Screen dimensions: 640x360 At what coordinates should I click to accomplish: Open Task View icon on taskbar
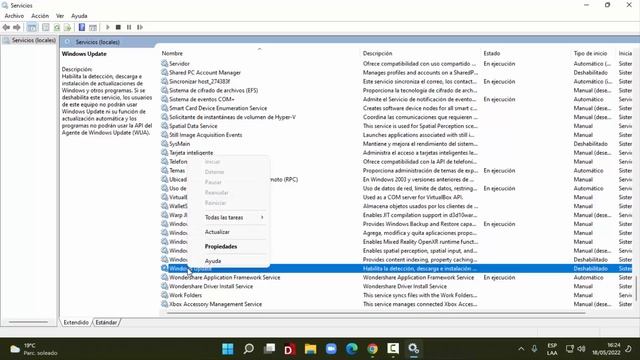(x=269, y=349)
